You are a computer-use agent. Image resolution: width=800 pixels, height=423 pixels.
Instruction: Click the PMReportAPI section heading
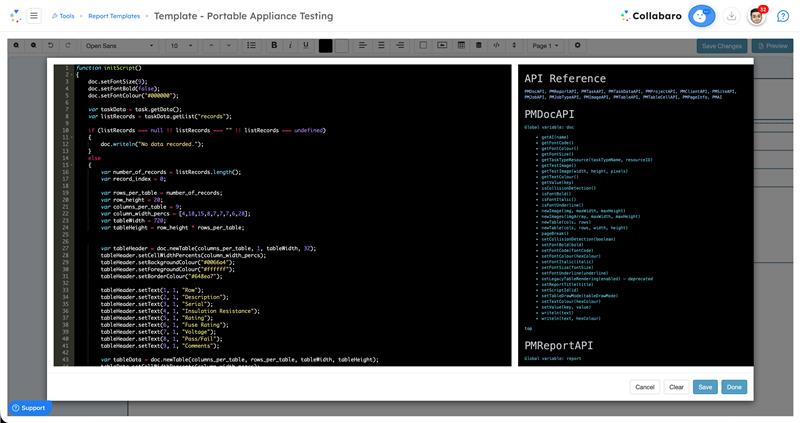559,345
